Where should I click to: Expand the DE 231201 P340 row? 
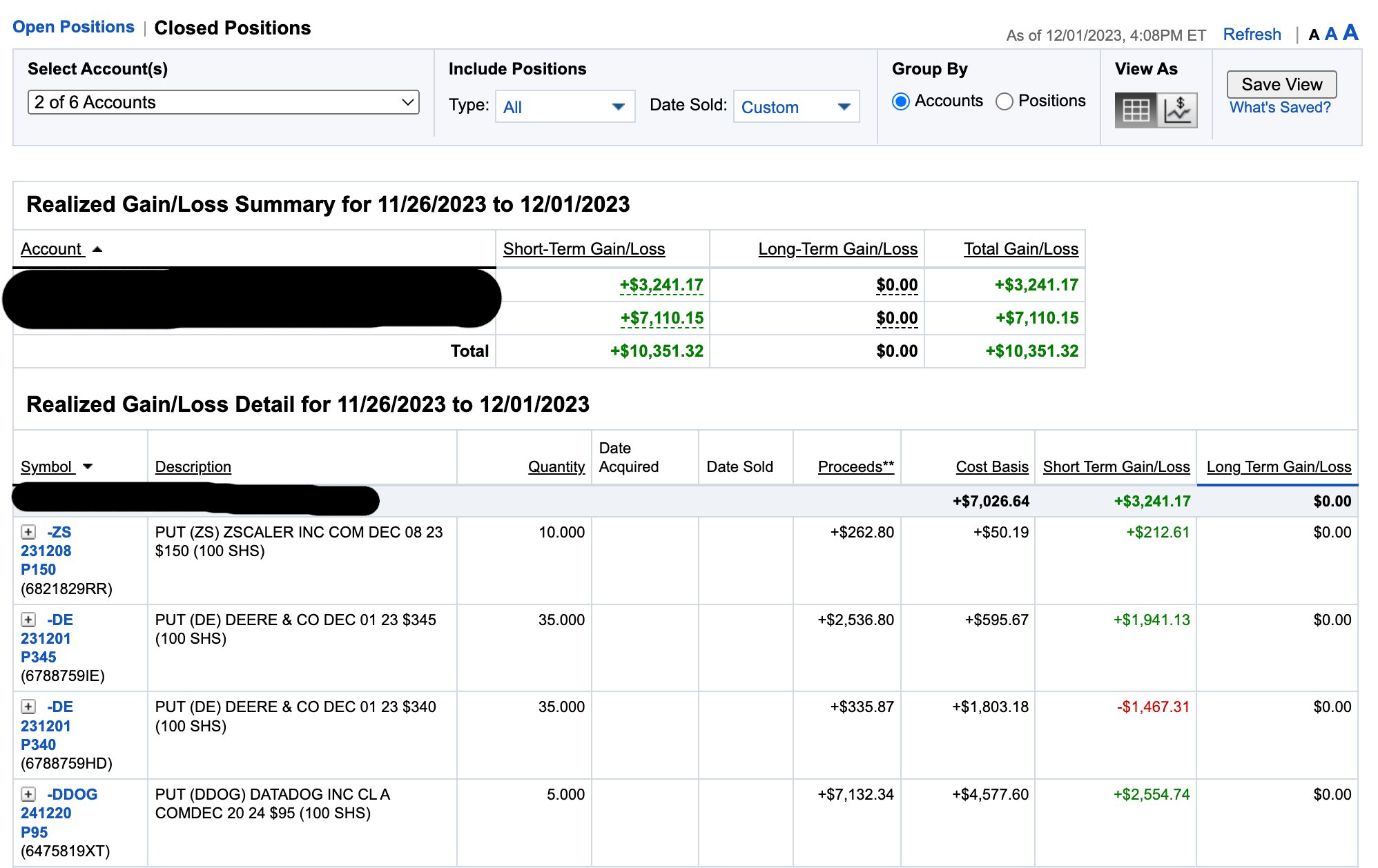click(x=28, y=707)
